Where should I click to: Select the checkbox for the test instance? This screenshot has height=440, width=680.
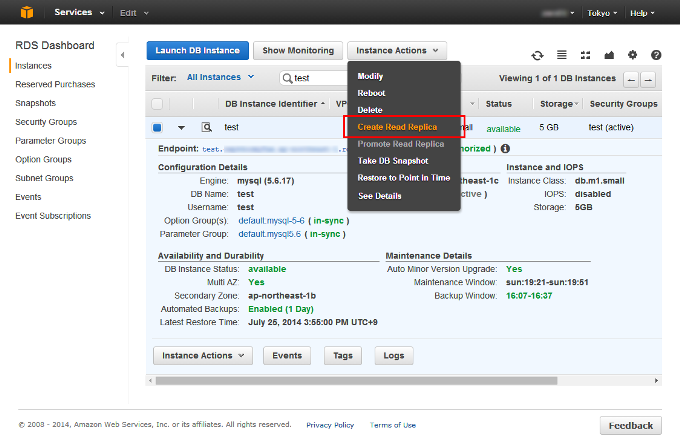tap(157, 127)
